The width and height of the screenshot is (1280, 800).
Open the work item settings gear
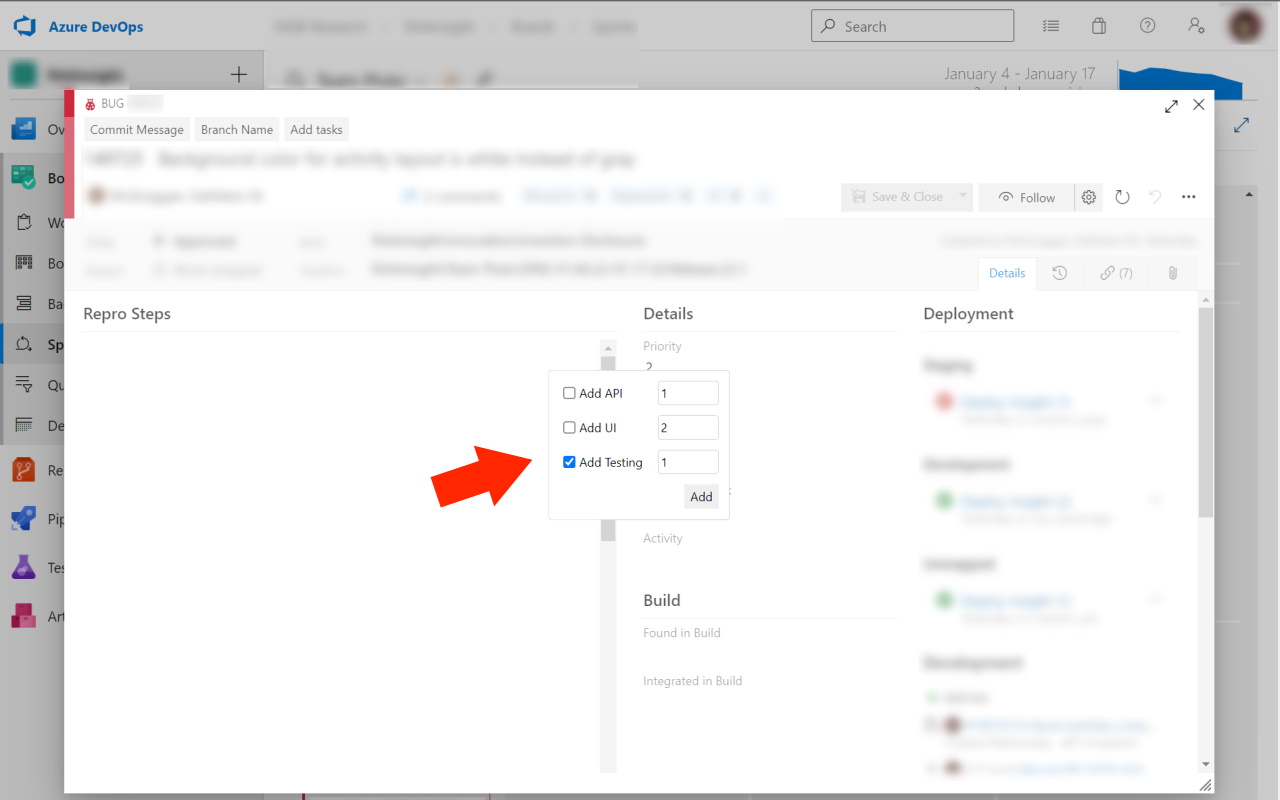(x=1088, y=197)
